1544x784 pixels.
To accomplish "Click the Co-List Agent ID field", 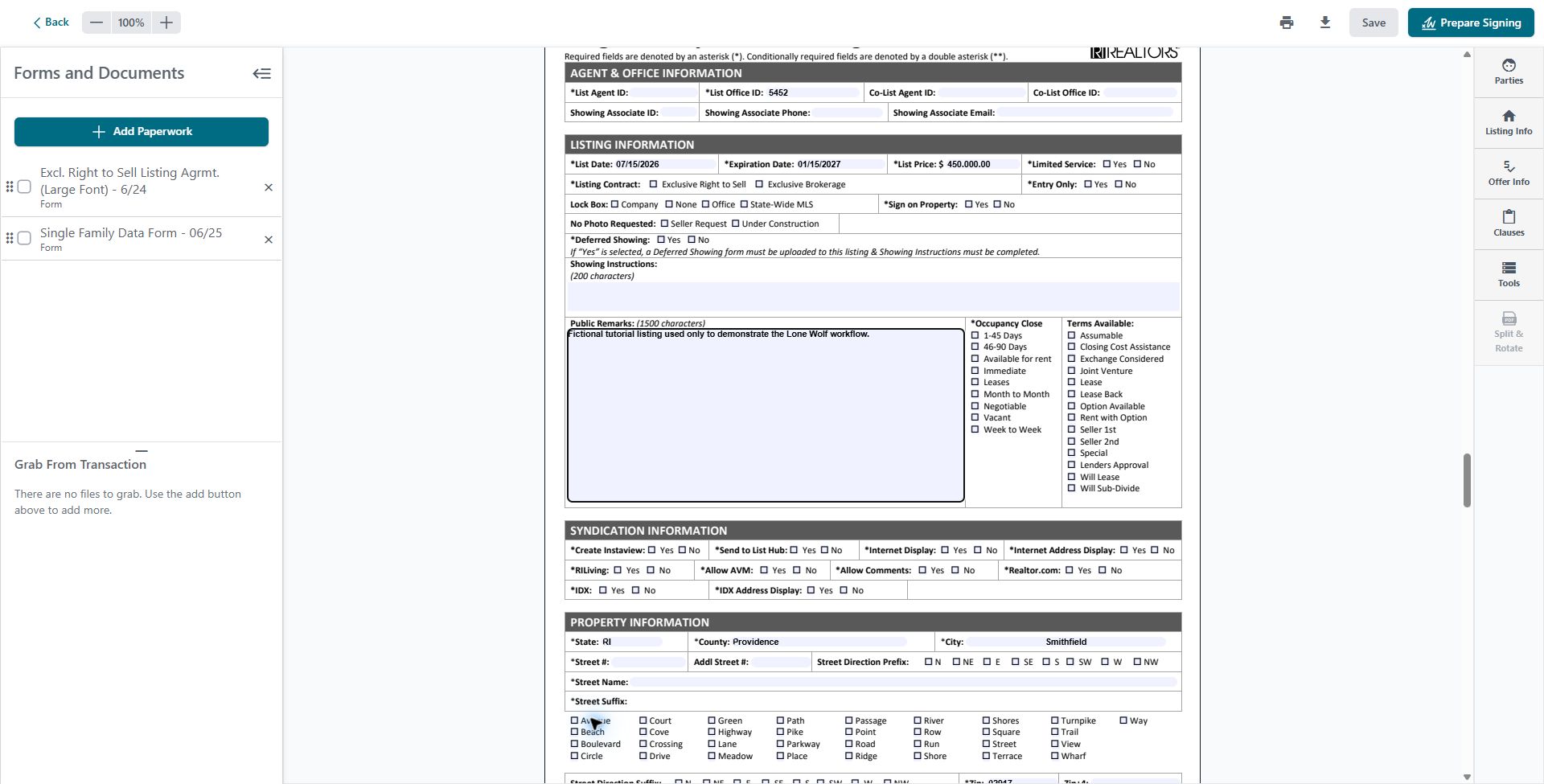I will [x=982, y=92].
